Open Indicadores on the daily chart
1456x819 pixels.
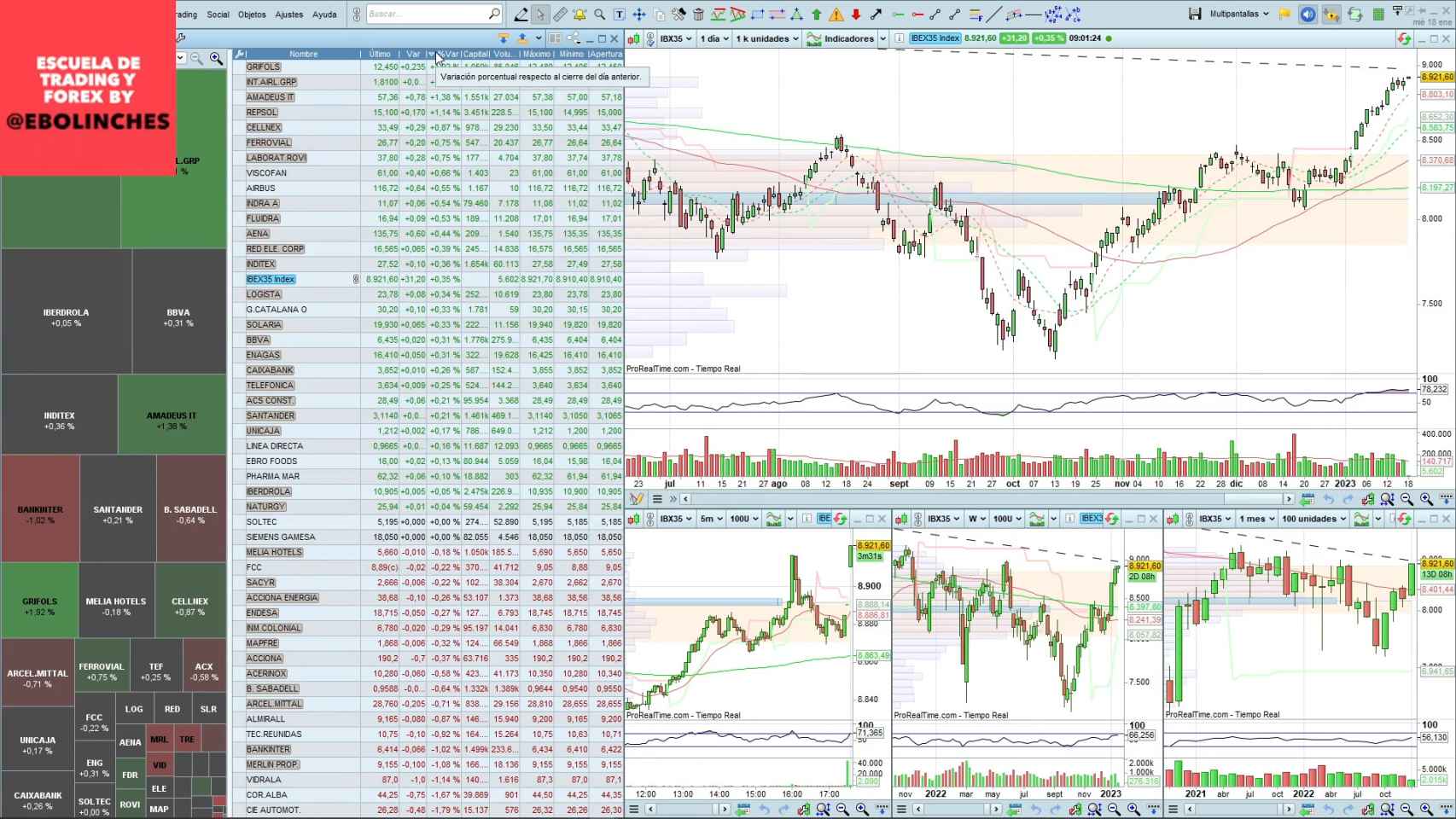point(841,38)
